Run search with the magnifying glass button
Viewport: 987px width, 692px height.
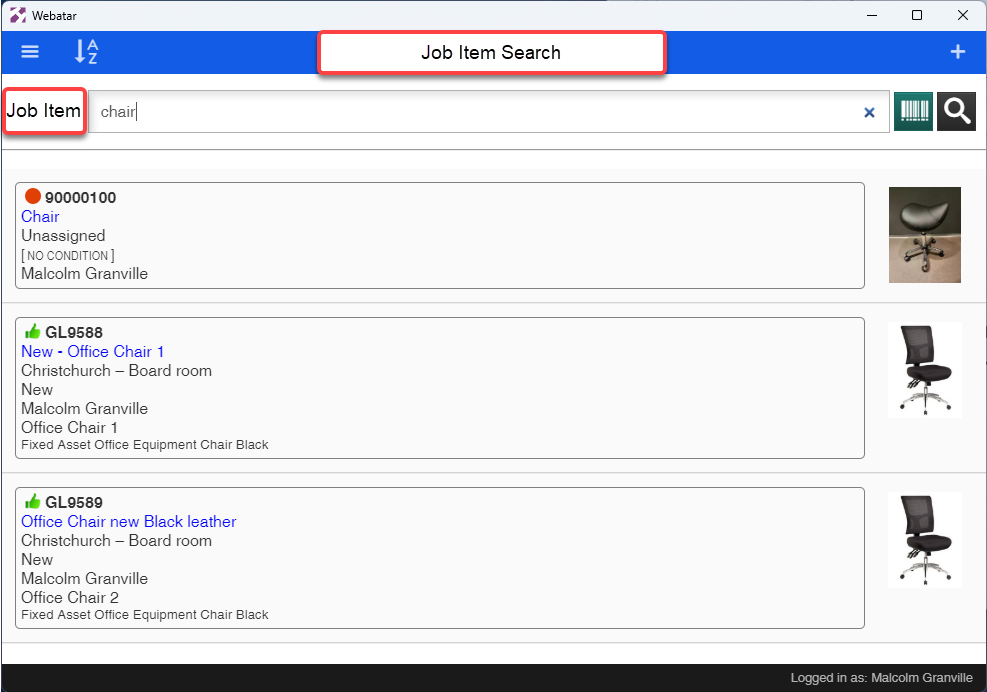(x=956, y=111)
